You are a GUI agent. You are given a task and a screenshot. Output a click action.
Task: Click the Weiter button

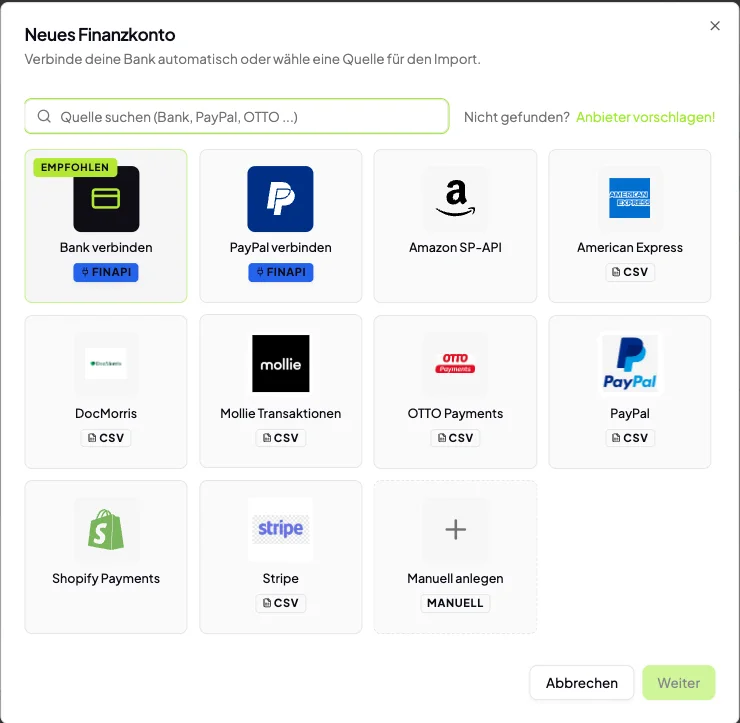tap(679, 683)
